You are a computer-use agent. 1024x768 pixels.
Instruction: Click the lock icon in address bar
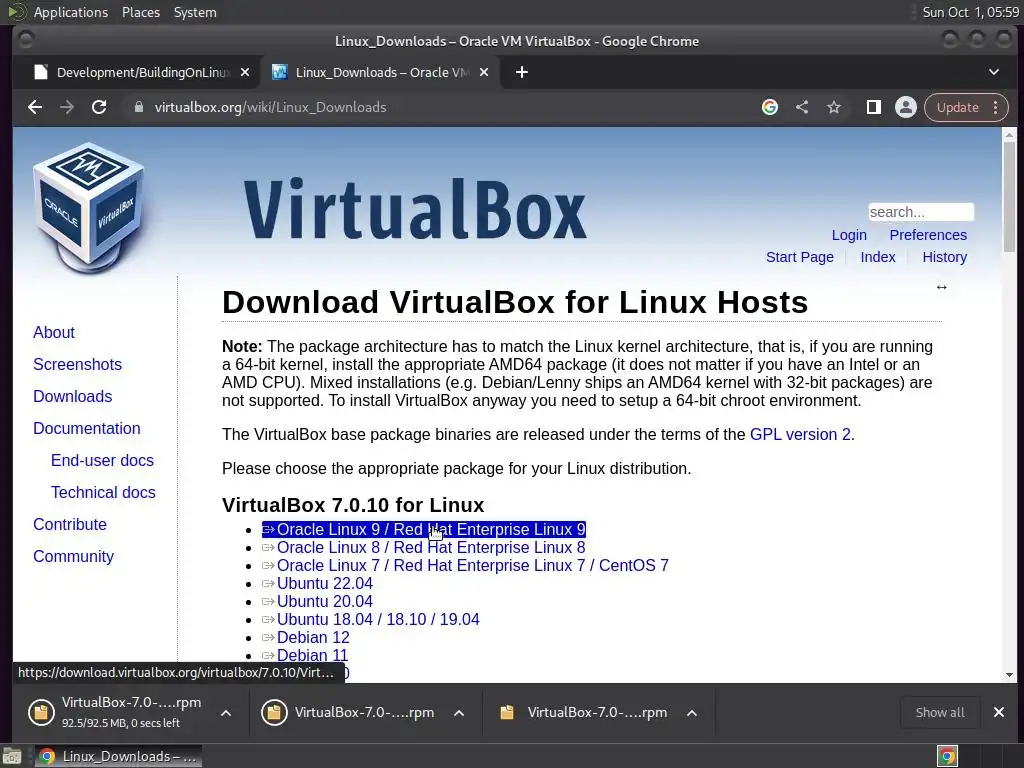138,107
